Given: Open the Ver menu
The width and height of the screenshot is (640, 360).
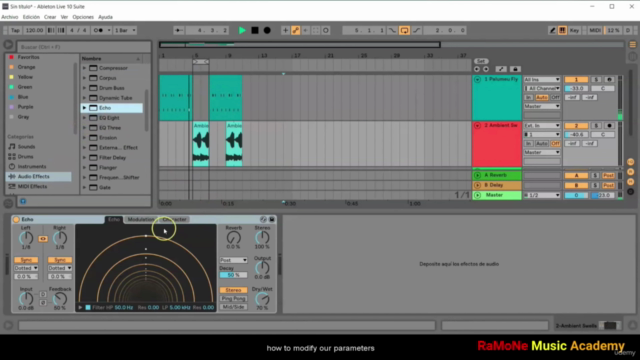Looking at the screenshot, I should pyautogui.click(x=64, y=17).
